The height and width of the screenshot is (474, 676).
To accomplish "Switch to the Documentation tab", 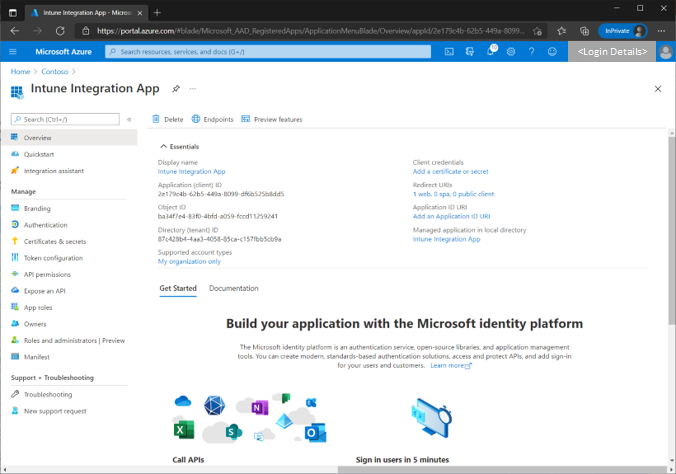I will tap(234, 288).
